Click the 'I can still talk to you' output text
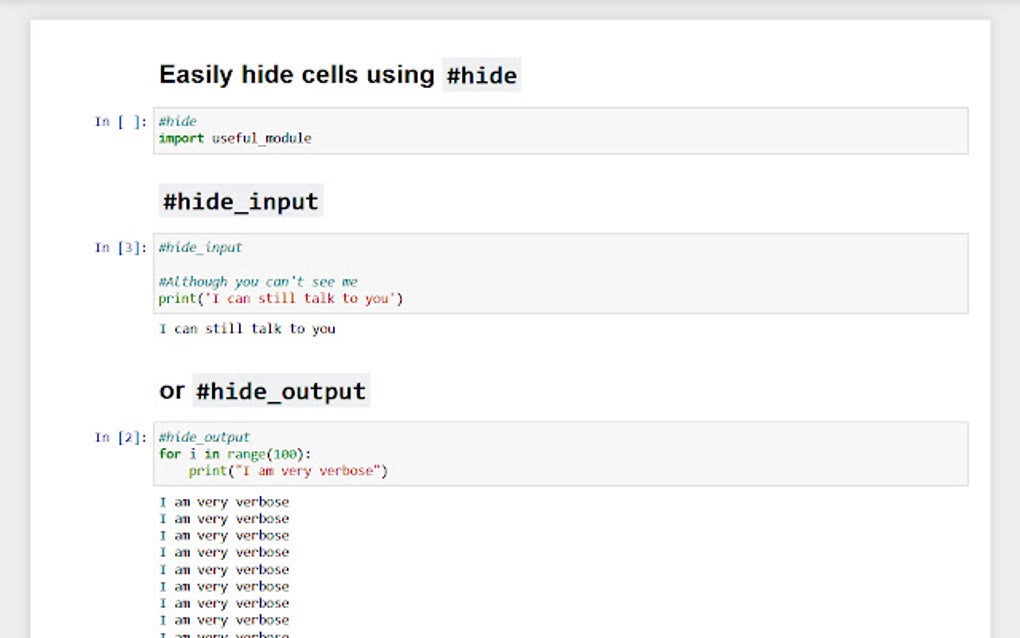 tap(247, 328)
